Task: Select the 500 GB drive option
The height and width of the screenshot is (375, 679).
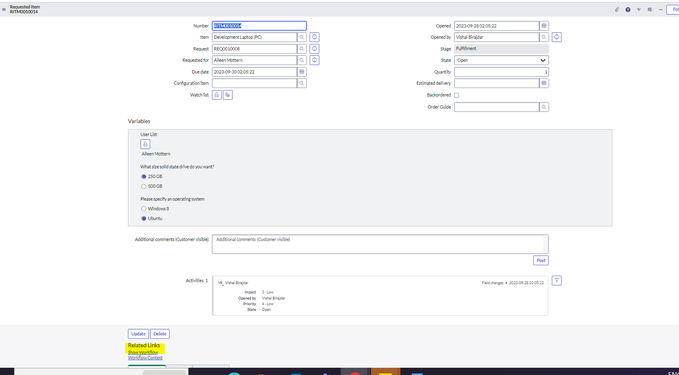Action: point(143,186)
